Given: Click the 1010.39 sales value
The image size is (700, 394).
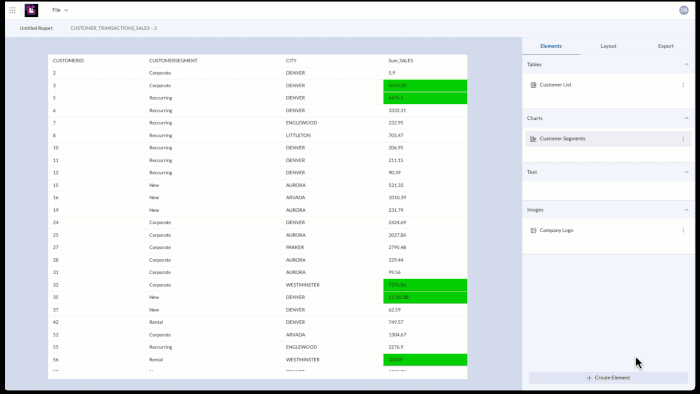Looking at the screenshot, I should click(397, 197).
